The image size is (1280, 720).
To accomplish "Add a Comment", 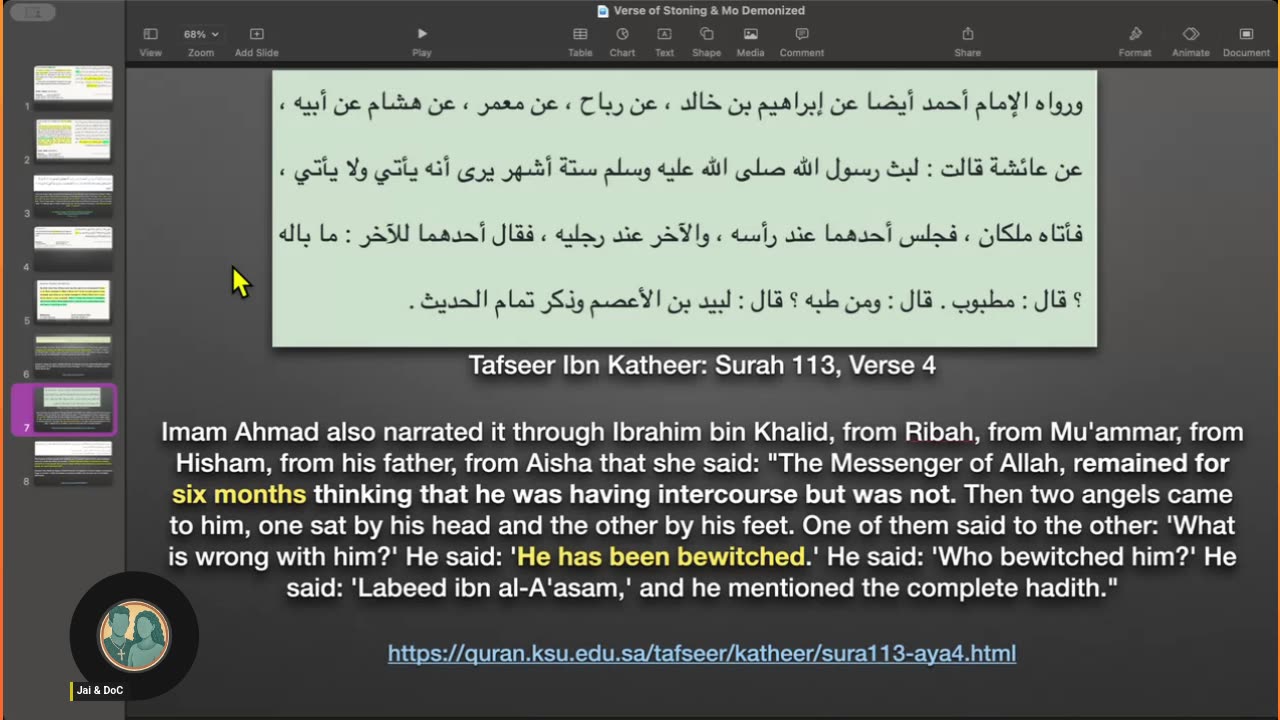I will (802, 41).
